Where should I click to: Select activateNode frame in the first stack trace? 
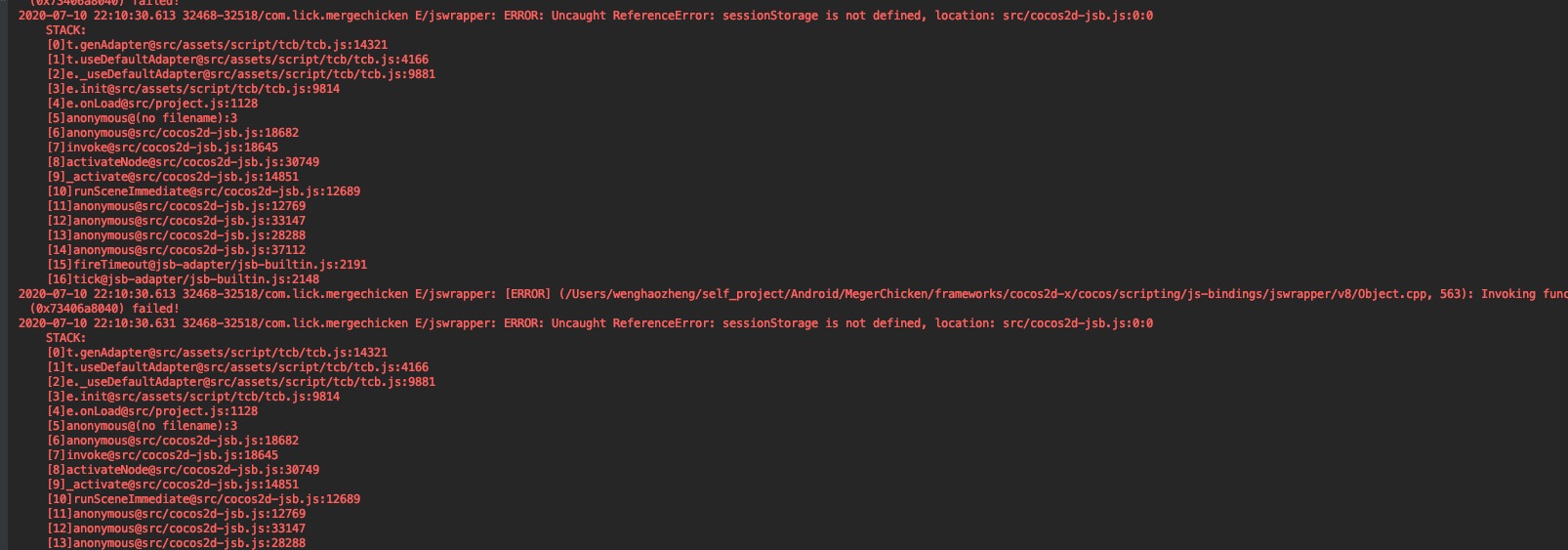click(x=183, y=162)
